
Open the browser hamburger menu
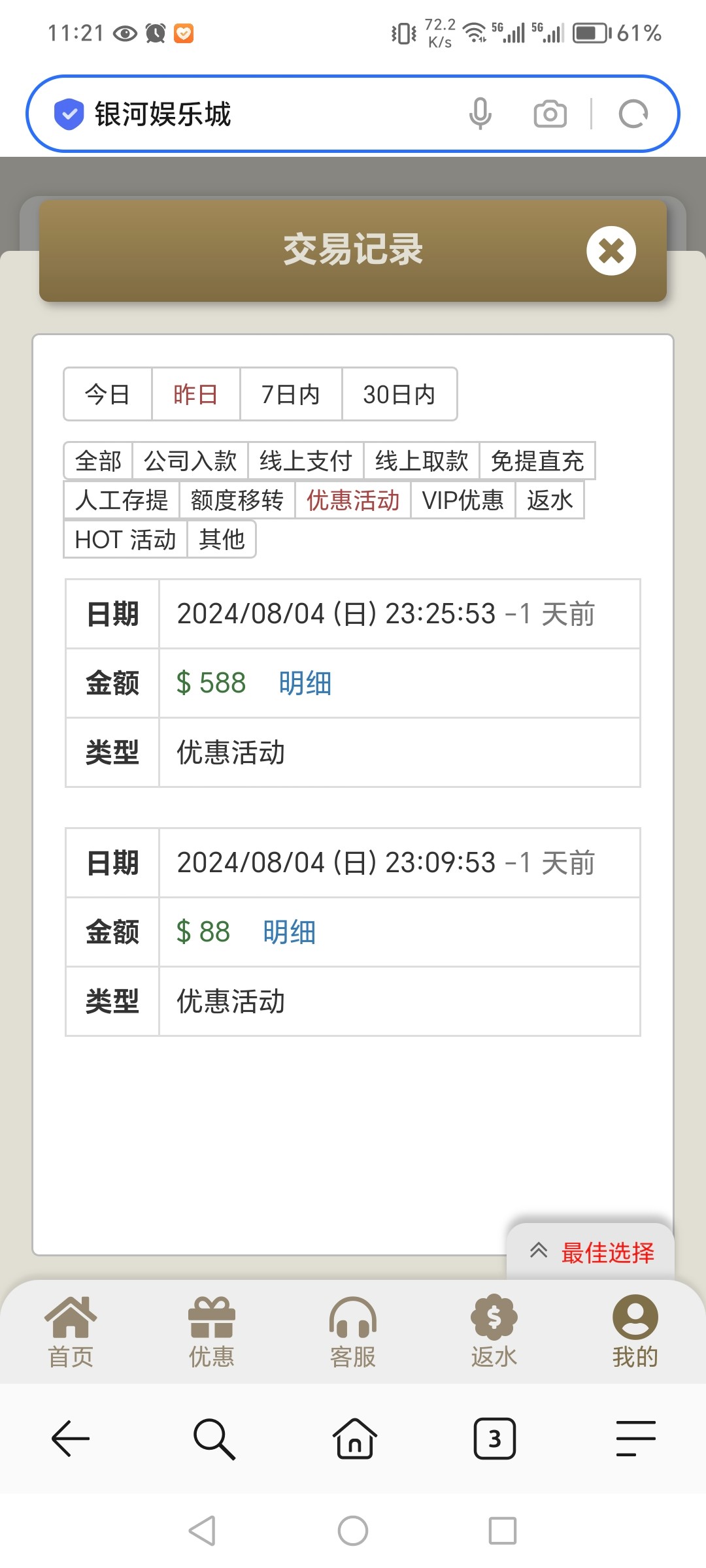tap(635, 1439)
